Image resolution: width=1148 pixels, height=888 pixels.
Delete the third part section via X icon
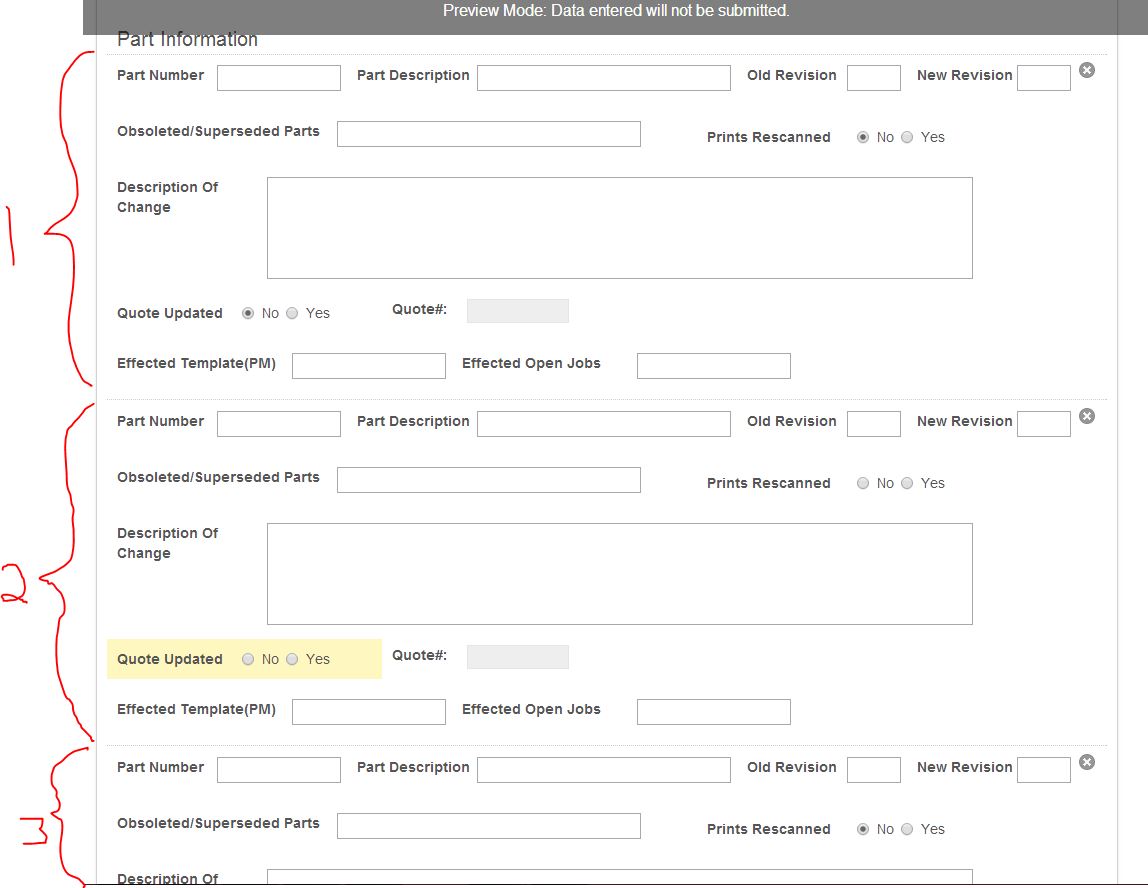[1087, 762]
